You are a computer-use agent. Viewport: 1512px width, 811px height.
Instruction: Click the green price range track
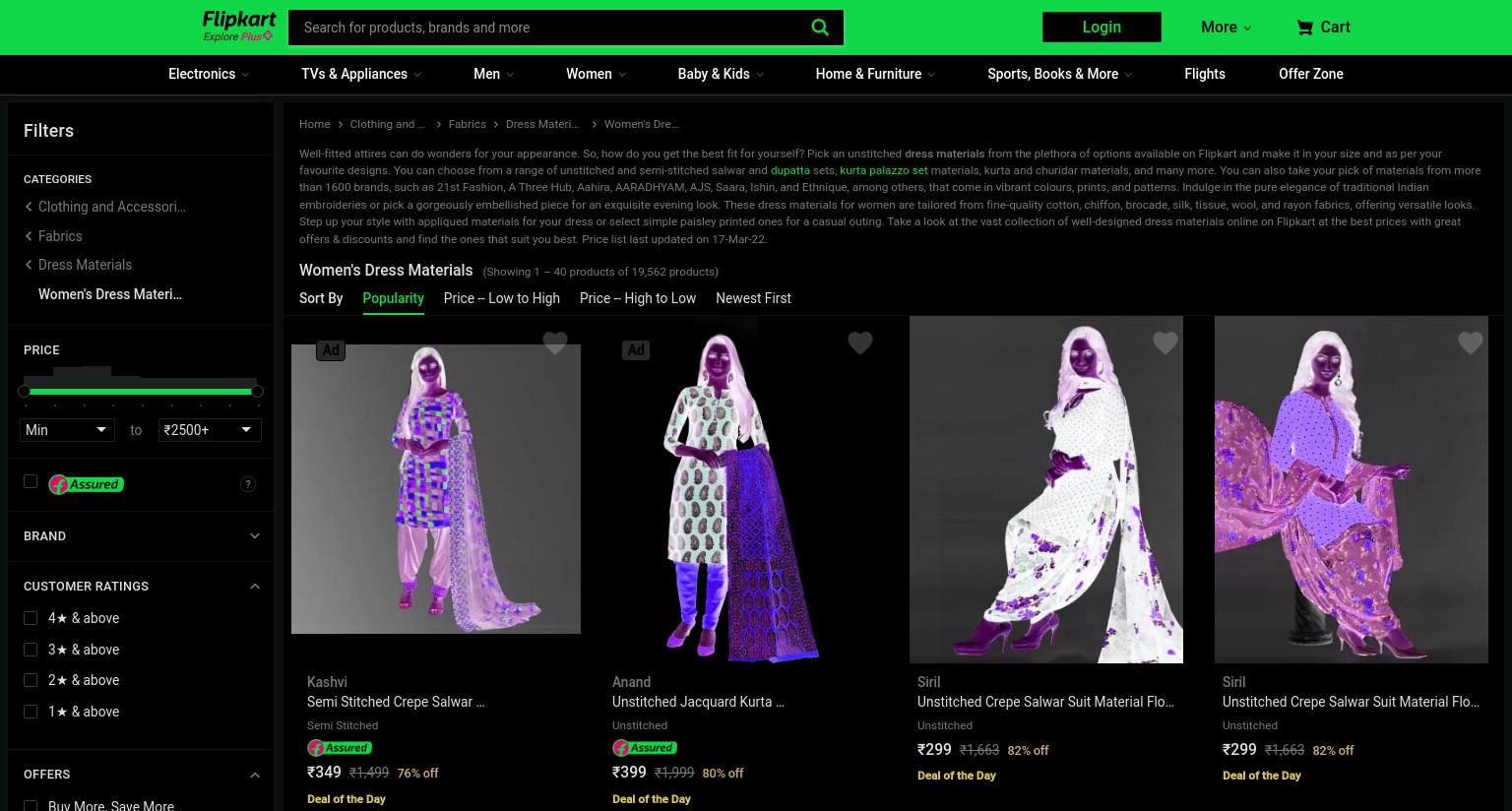pos(141,391)
